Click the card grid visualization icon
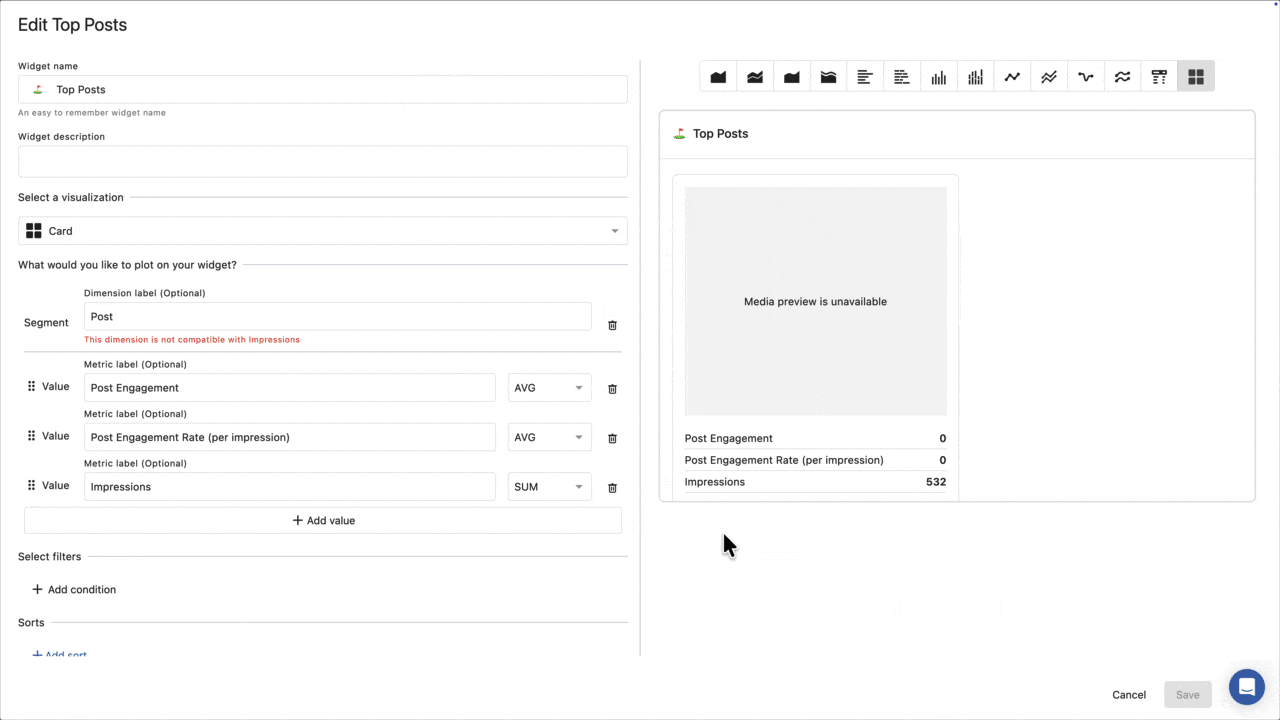The image size is (1280, 720). pyautogui.click(x=1195, y=77)
